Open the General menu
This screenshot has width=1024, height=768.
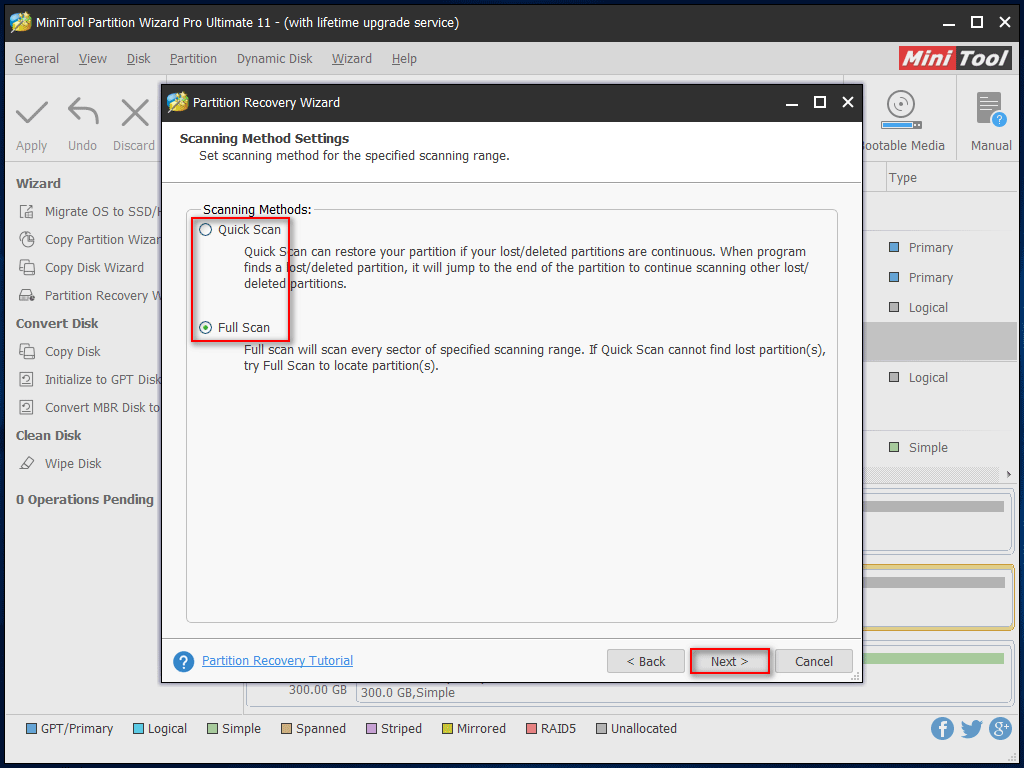[x=37, y=59]
